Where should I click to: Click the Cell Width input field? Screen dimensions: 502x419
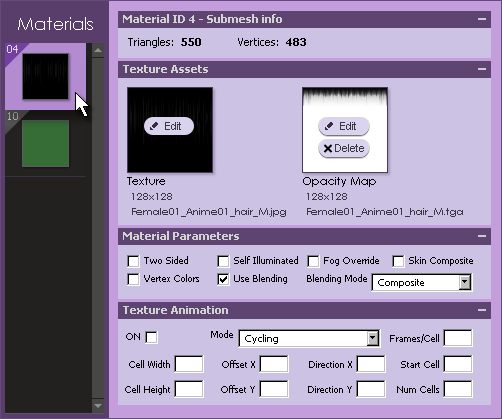tap(189, 364)
